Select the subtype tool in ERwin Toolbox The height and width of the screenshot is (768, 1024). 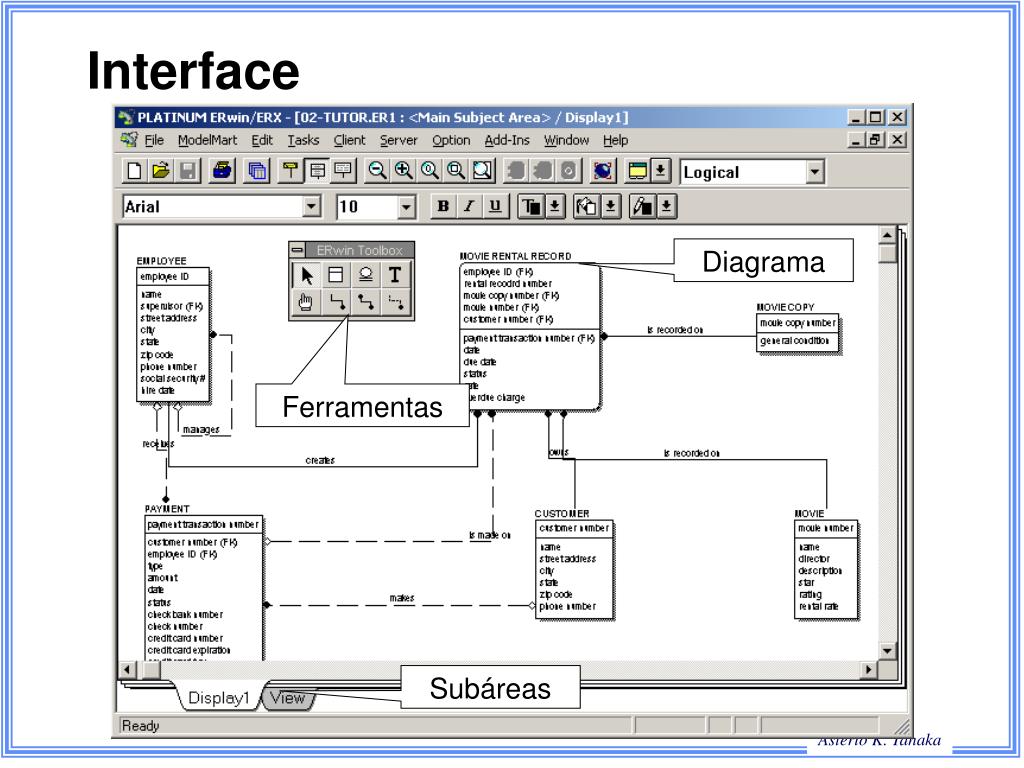pyautogui.click(x=366, y=275)
